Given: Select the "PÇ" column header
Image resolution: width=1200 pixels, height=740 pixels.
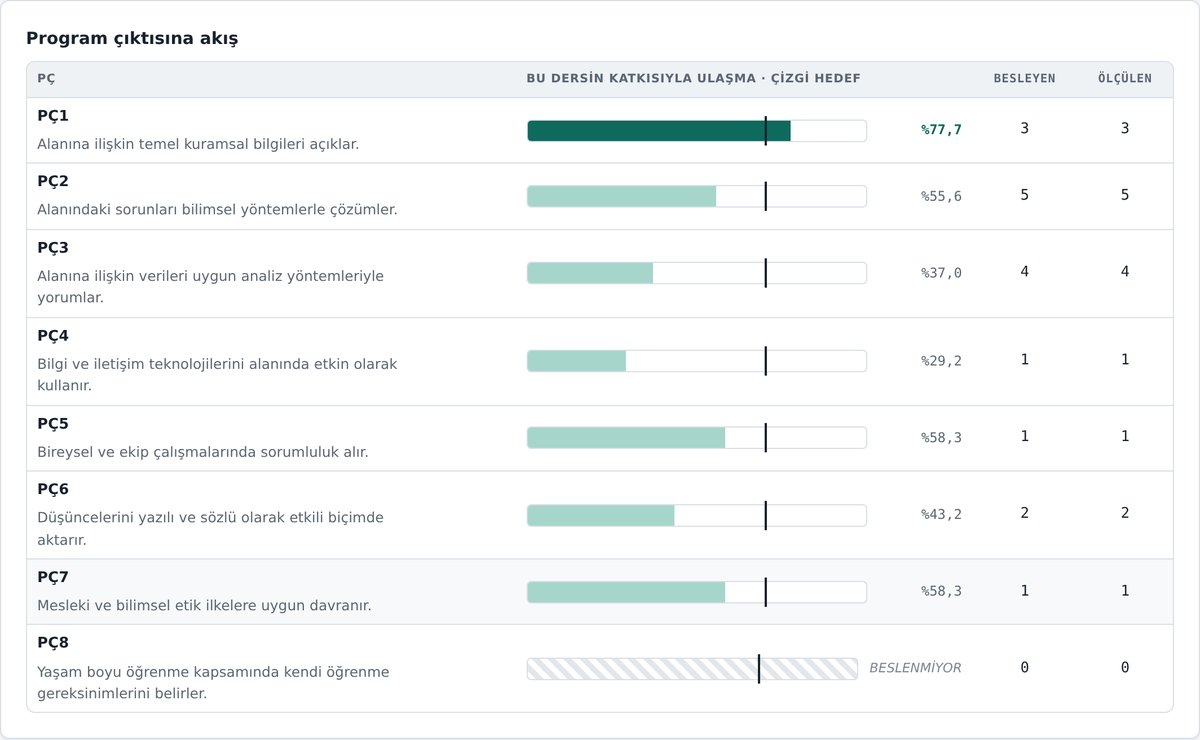Looking at the screenshot, I should coord(46,79).
